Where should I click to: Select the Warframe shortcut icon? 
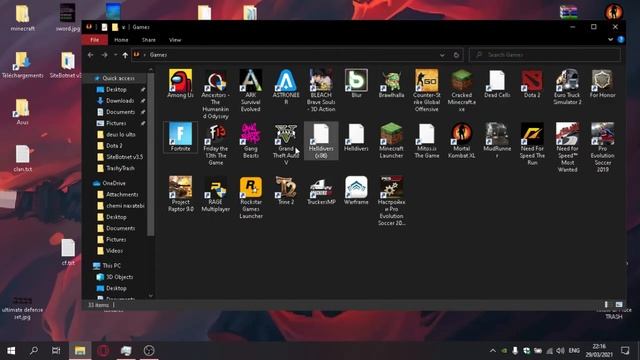(356, 191)
